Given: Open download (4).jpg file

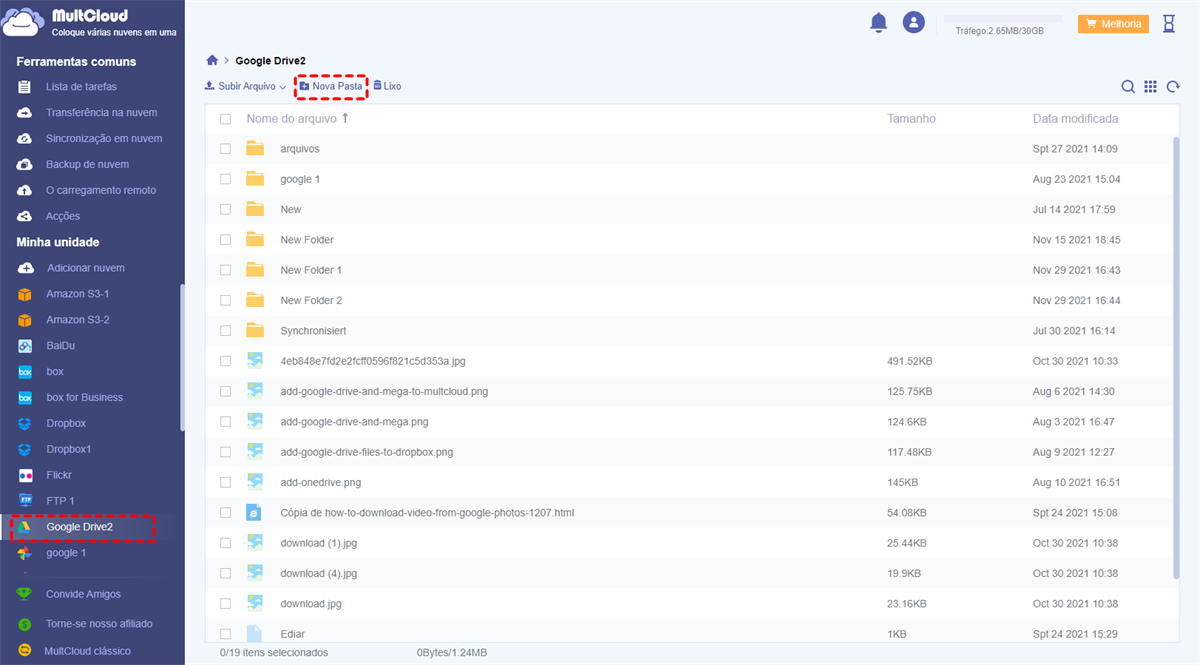Looking at the screenshot, I should [318, 573].
